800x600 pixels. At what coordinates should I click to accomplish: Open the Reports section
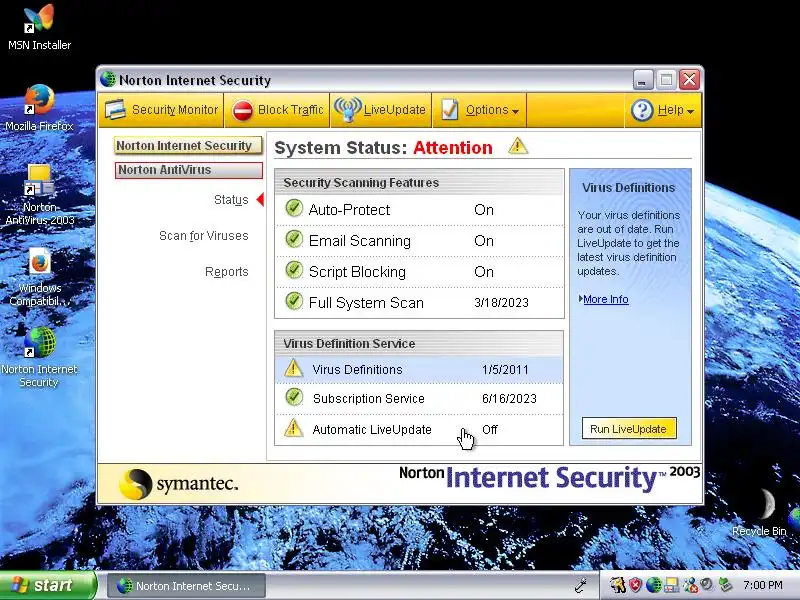point(227,271)
